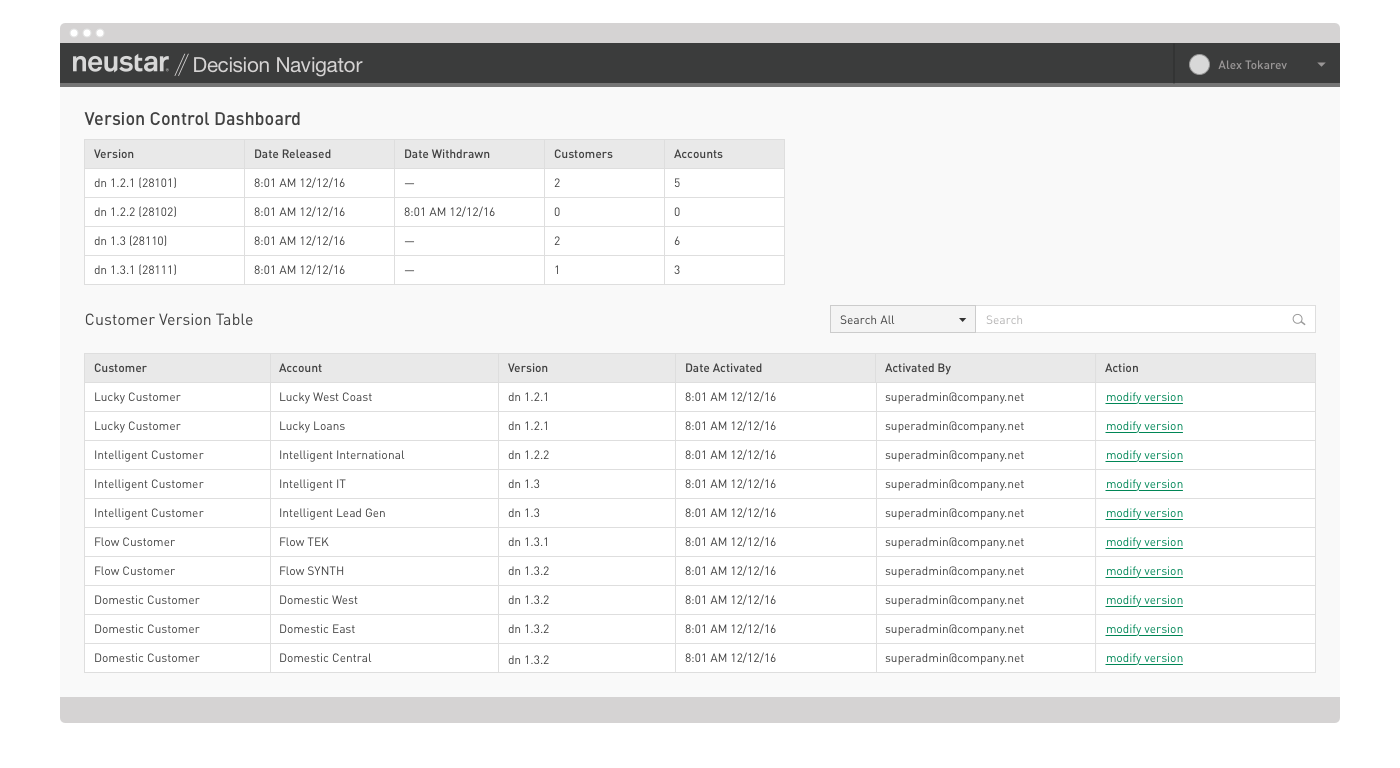Viewport: 1400px width, 768px height.
Task: Click the Neustar logo
Action: (x=121, y=64)
